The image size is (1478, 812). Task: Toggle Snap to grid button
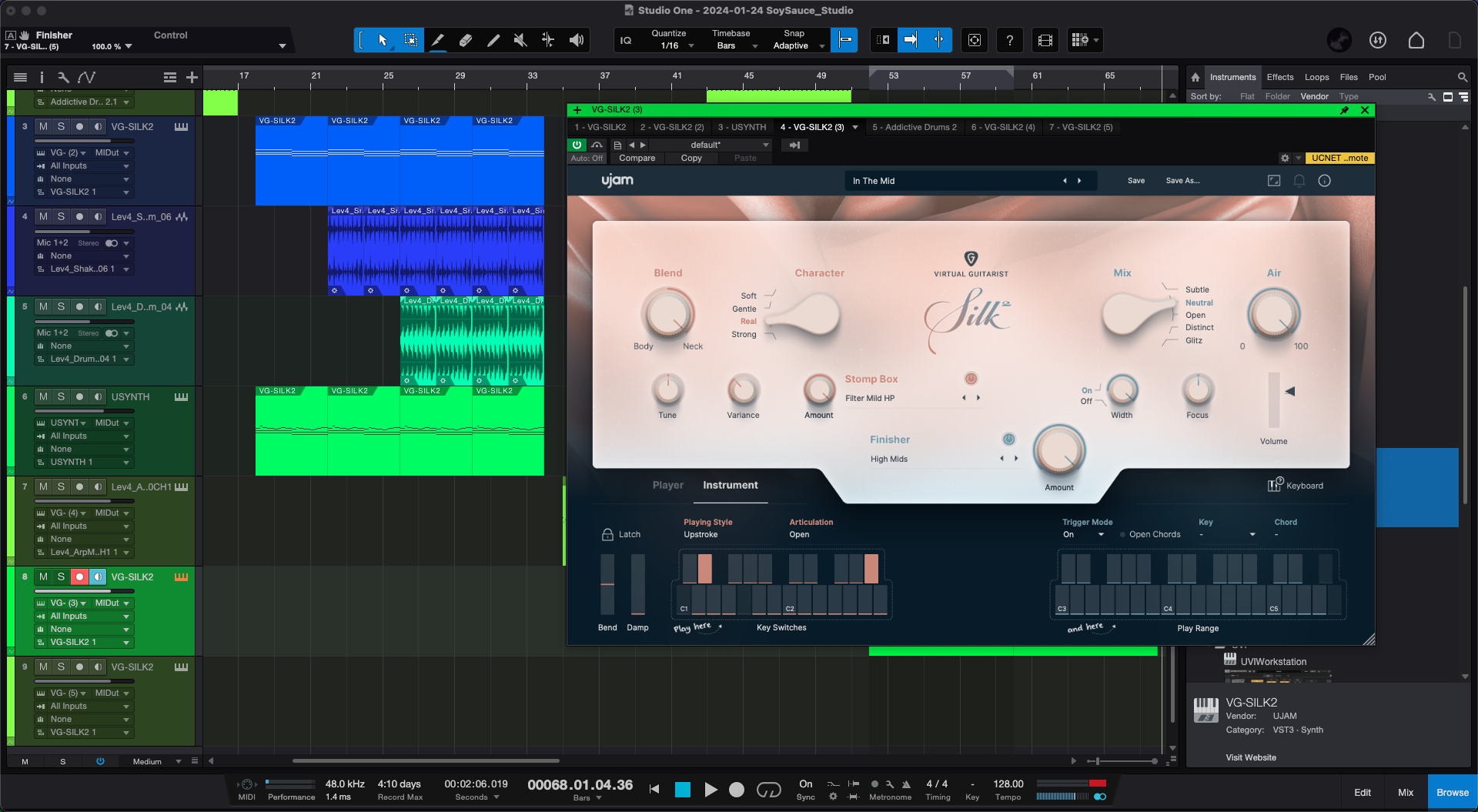(x=844, y=40)
